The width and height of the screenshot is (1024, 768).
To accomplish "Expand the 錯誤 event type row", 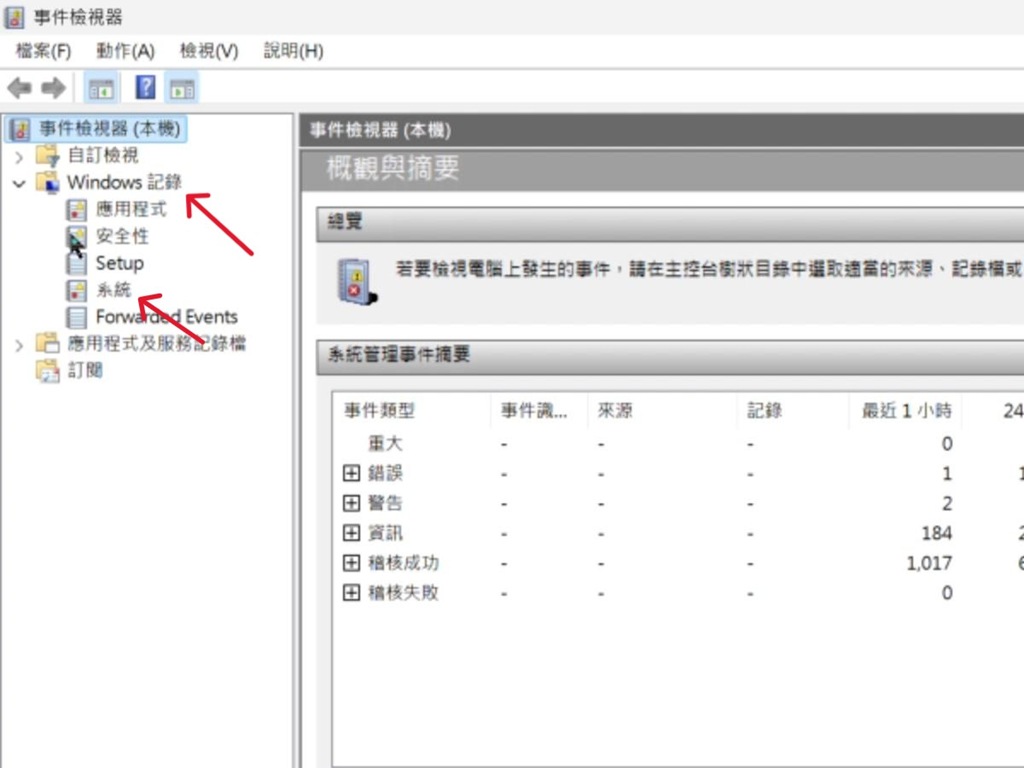I will pyautogui.click(x=351, y=473).
